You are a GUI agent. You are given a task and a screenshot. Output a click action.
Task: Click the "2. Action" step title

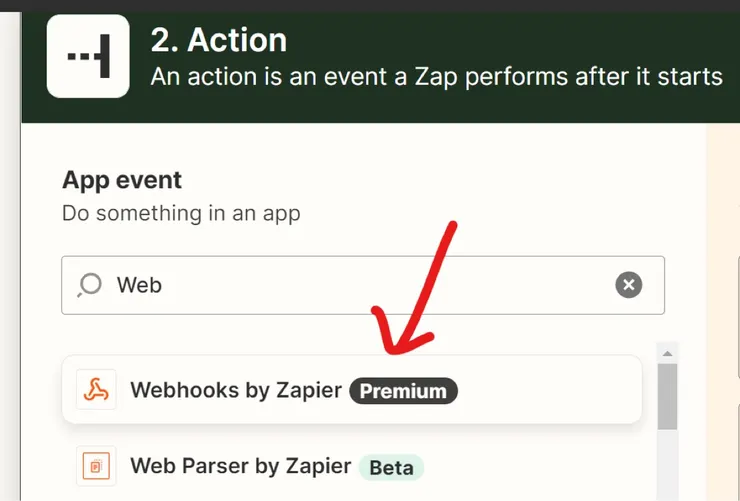point(219,40)
